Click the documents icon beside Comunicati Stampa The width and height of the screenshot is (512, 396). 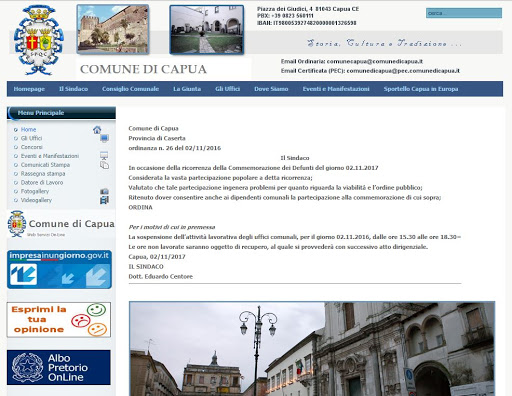pos(104,165)
